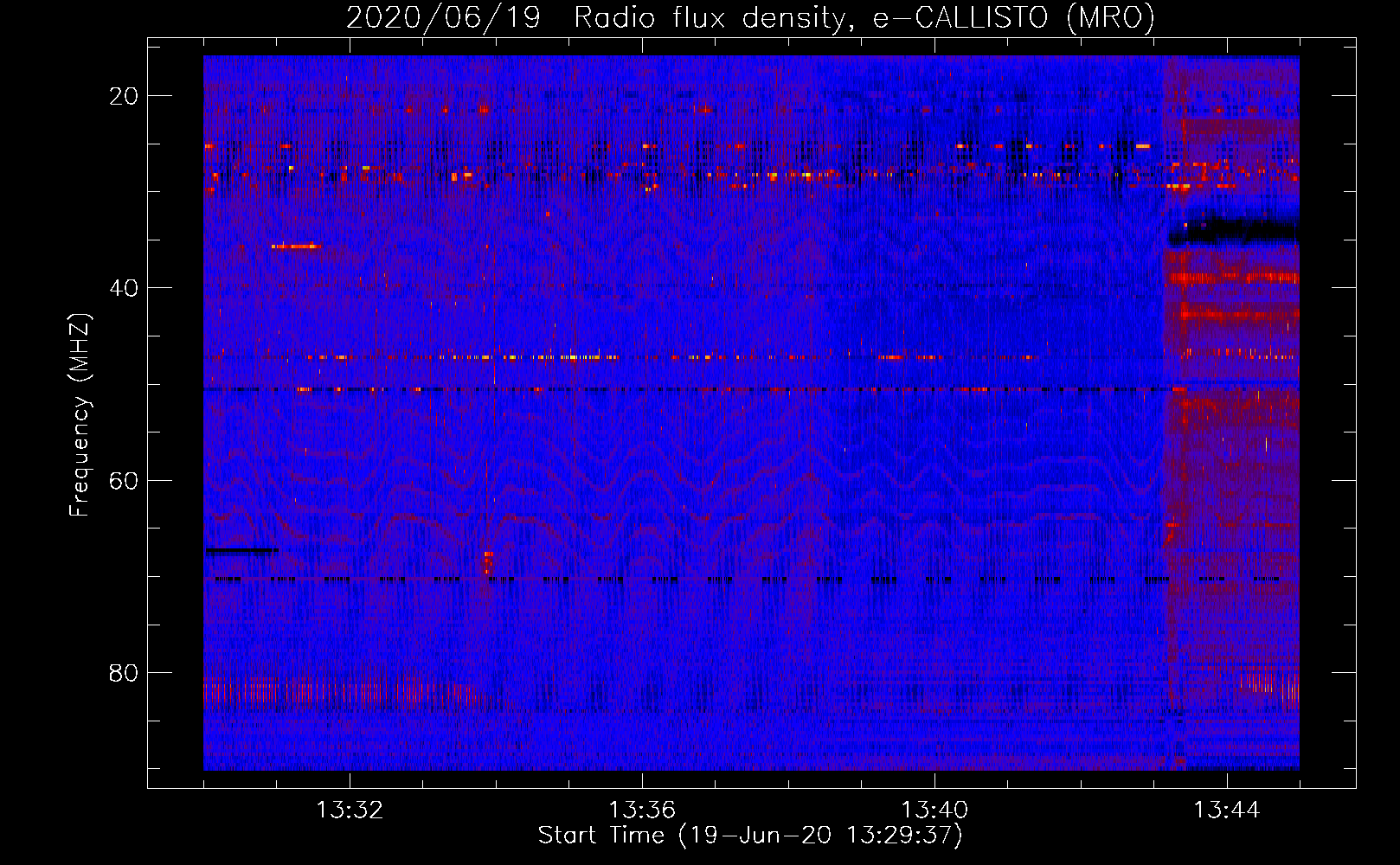Click the 'Frequency (MHZ)' y-axis label
This screenshot has height=865, width=1400.
(x=80, y=415)
